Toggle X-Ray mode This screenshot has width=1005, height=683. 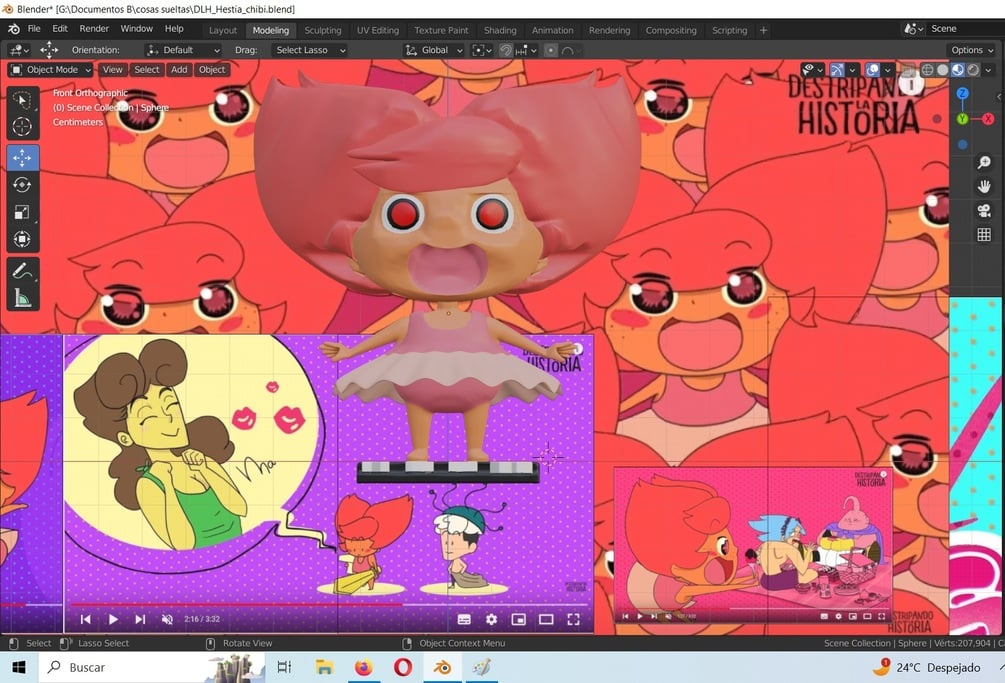point(908,70)
